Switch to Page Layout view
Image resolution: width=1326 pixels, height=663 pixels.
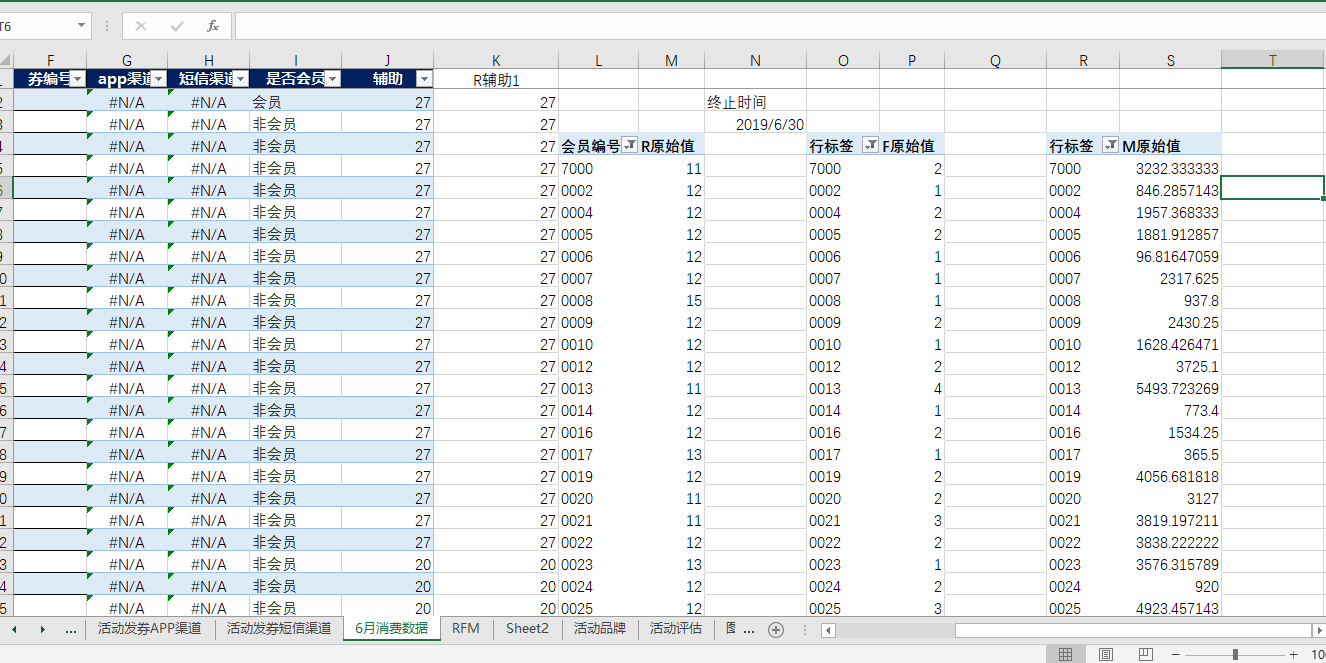1106,654
